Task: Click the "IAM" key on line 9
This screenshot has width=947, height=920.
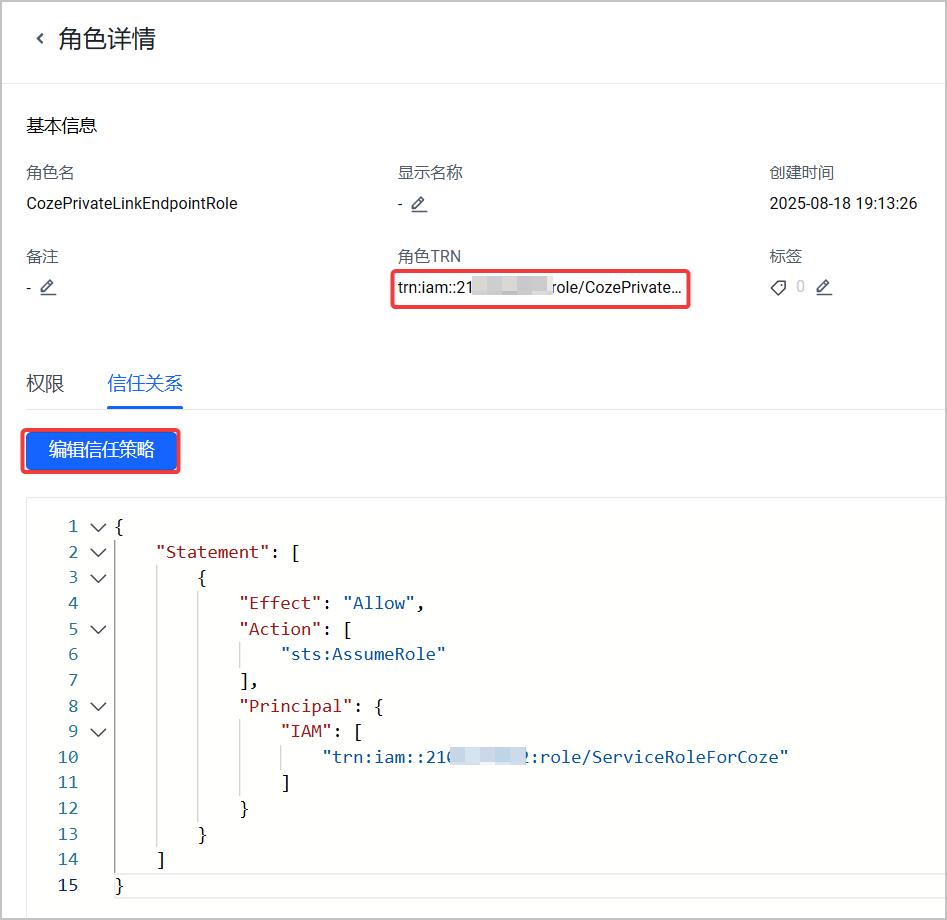Action: [x=306, y=732]
